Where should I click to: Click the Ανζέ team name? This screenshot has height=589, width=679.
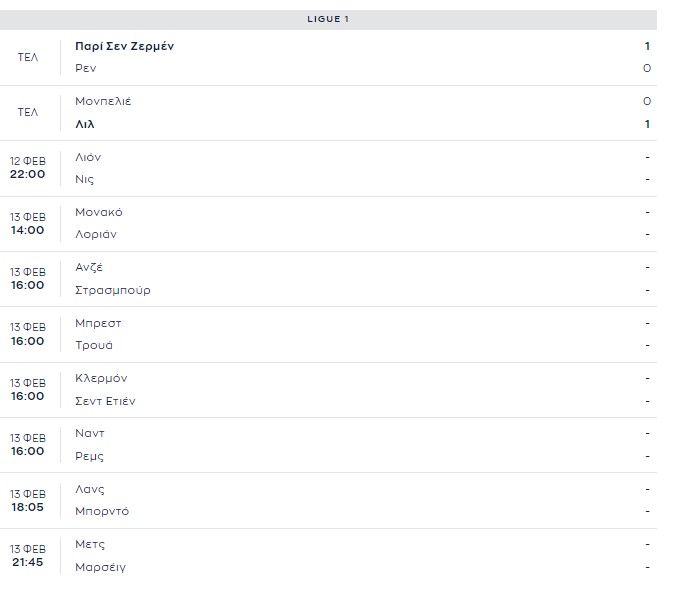[89, 267]
